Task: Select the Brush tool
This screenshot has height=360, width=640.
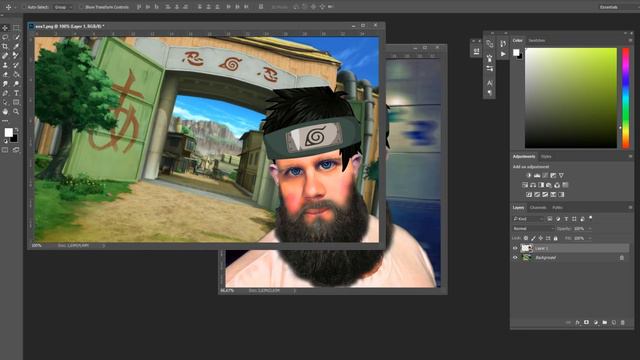Action: tap(16, 56)
